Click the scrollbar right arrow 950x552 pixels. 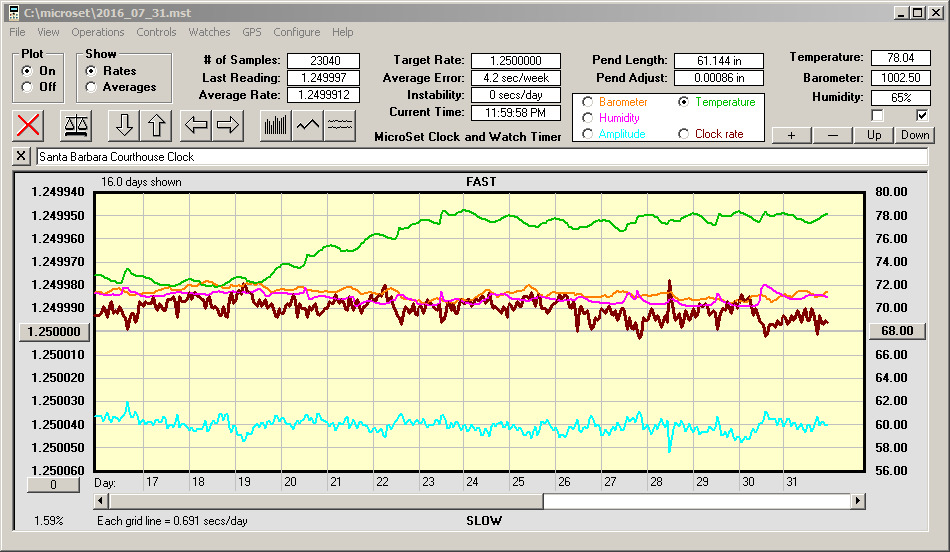tap(857, 501)
